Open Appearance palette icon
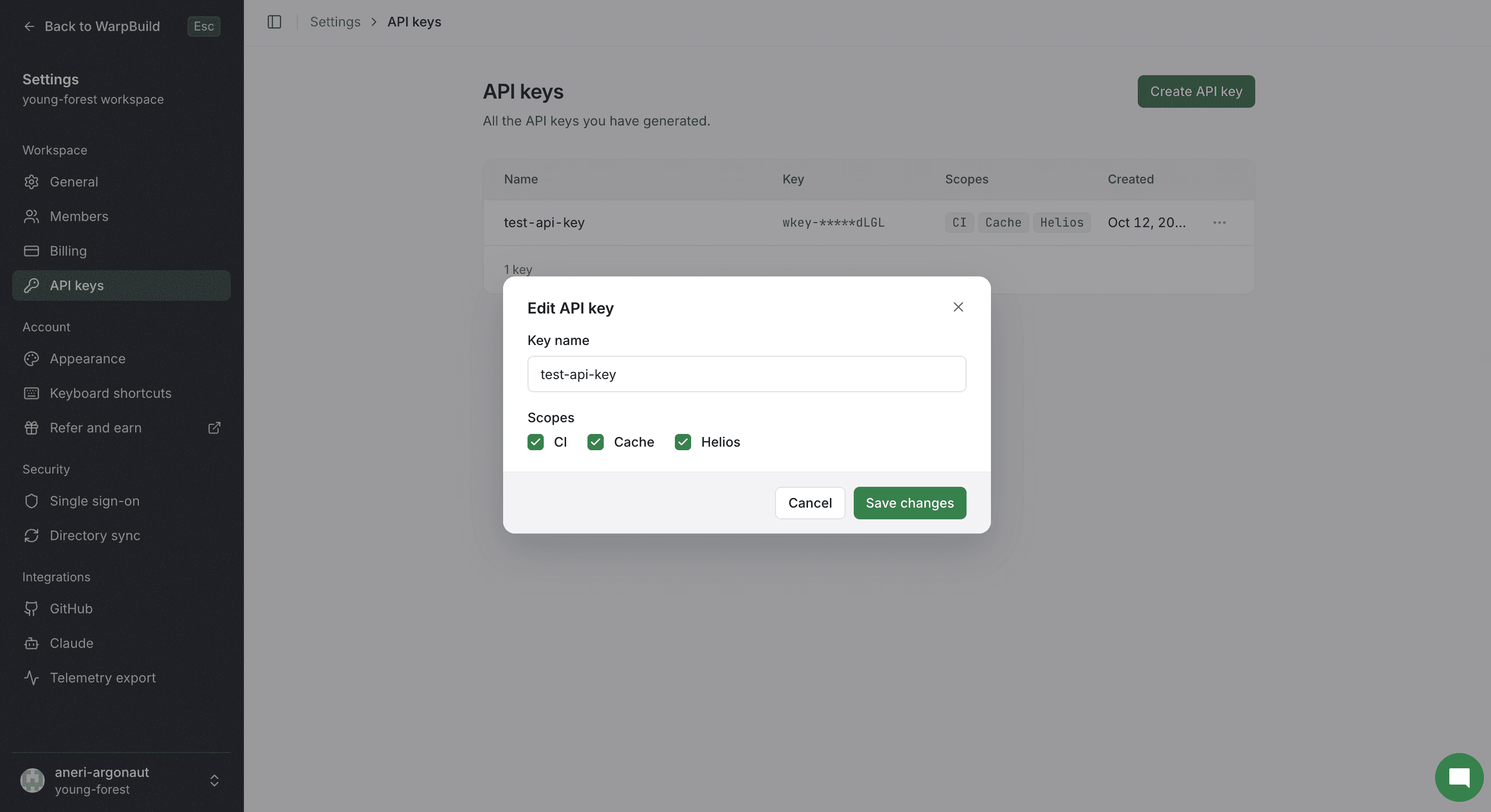 (32, 359)
